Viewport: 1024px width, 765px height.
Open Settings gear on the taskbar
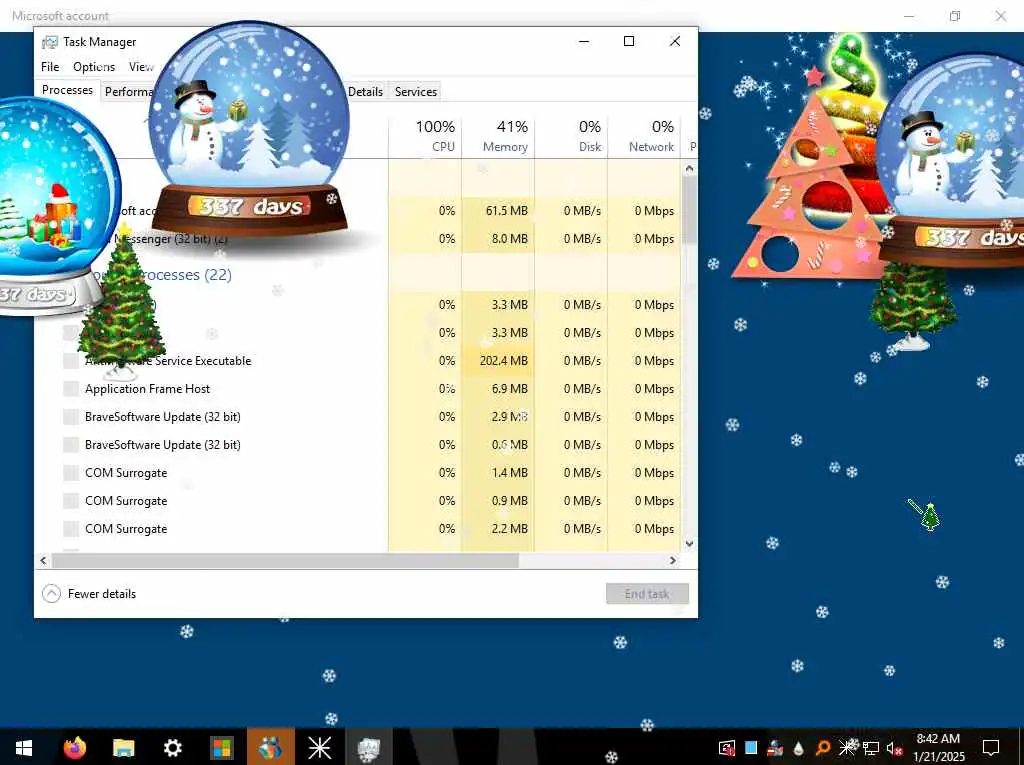coord(172,747)
